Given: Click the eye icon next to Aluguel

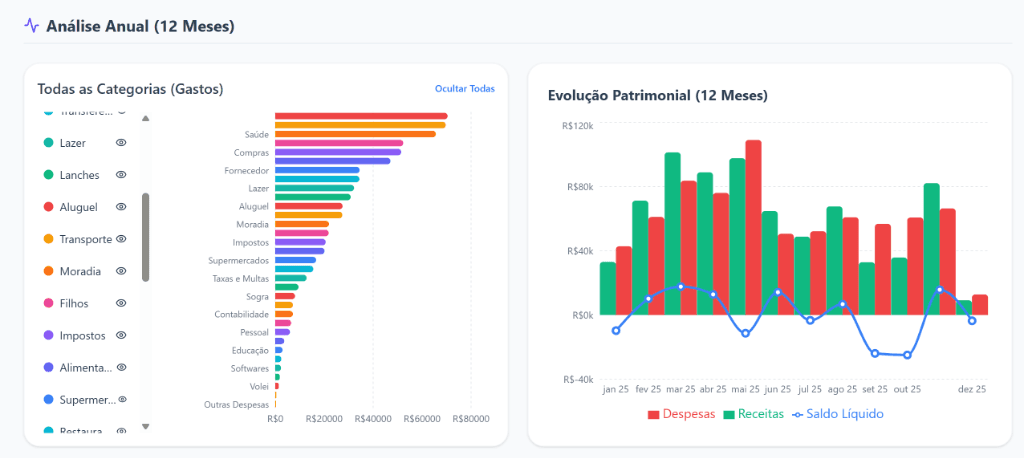Looking at the screenshot, I should (x=121, y=207).
